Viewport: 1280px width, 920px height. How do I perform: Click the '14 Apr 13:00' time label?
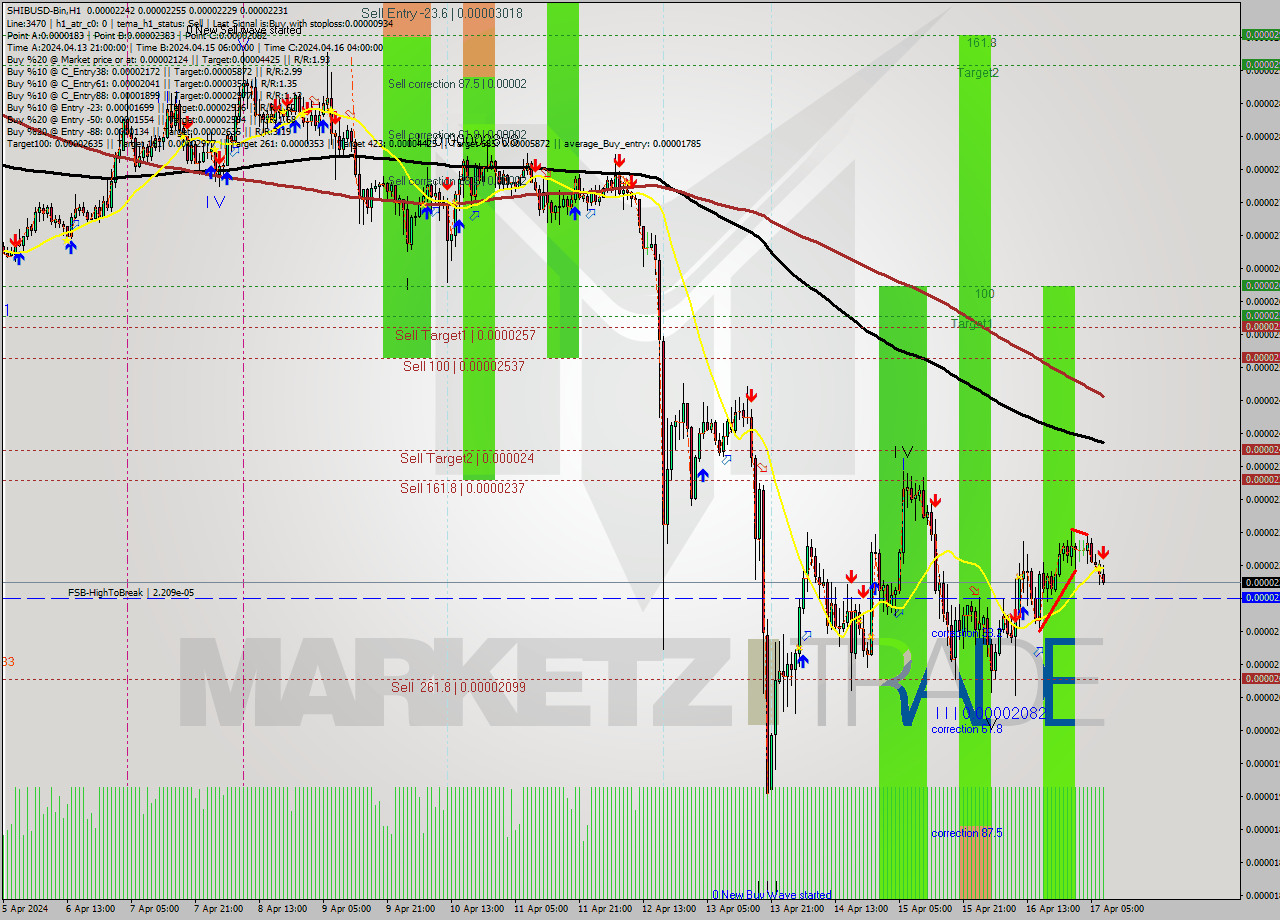click(x=860, y=909)
